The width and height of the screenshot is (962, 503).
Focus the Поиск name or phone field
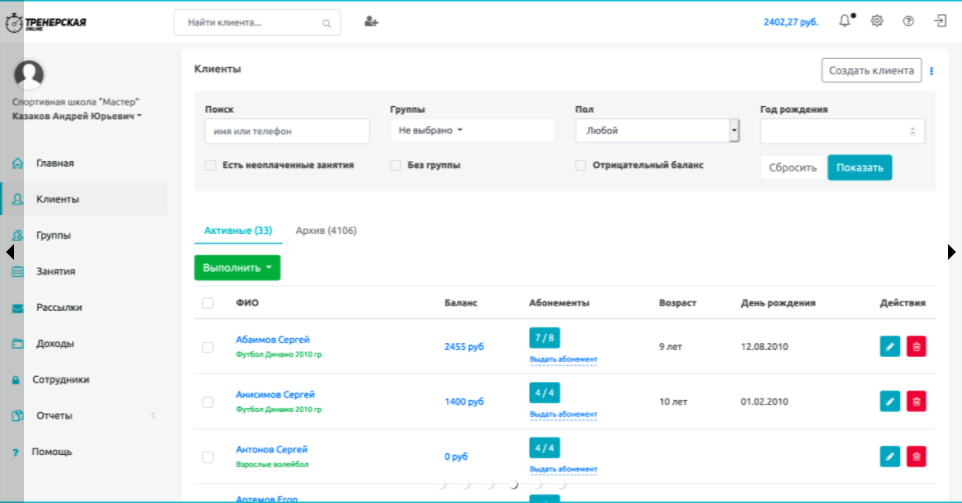point(287,131)
